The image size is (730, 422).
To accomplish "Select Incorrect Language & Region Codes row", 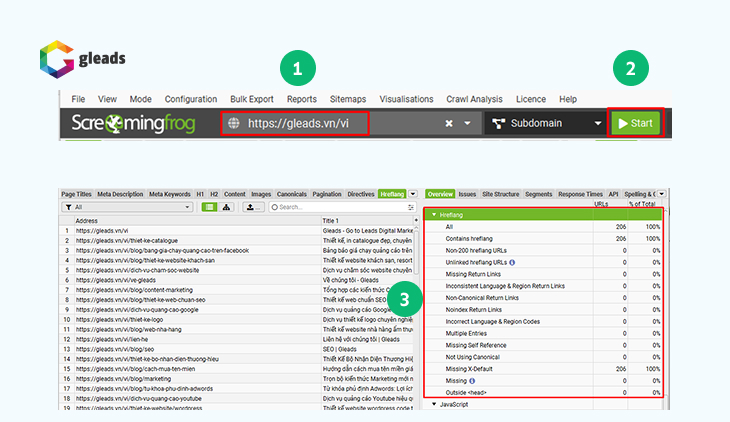I will pyautogui.click(x=543, y=321).
